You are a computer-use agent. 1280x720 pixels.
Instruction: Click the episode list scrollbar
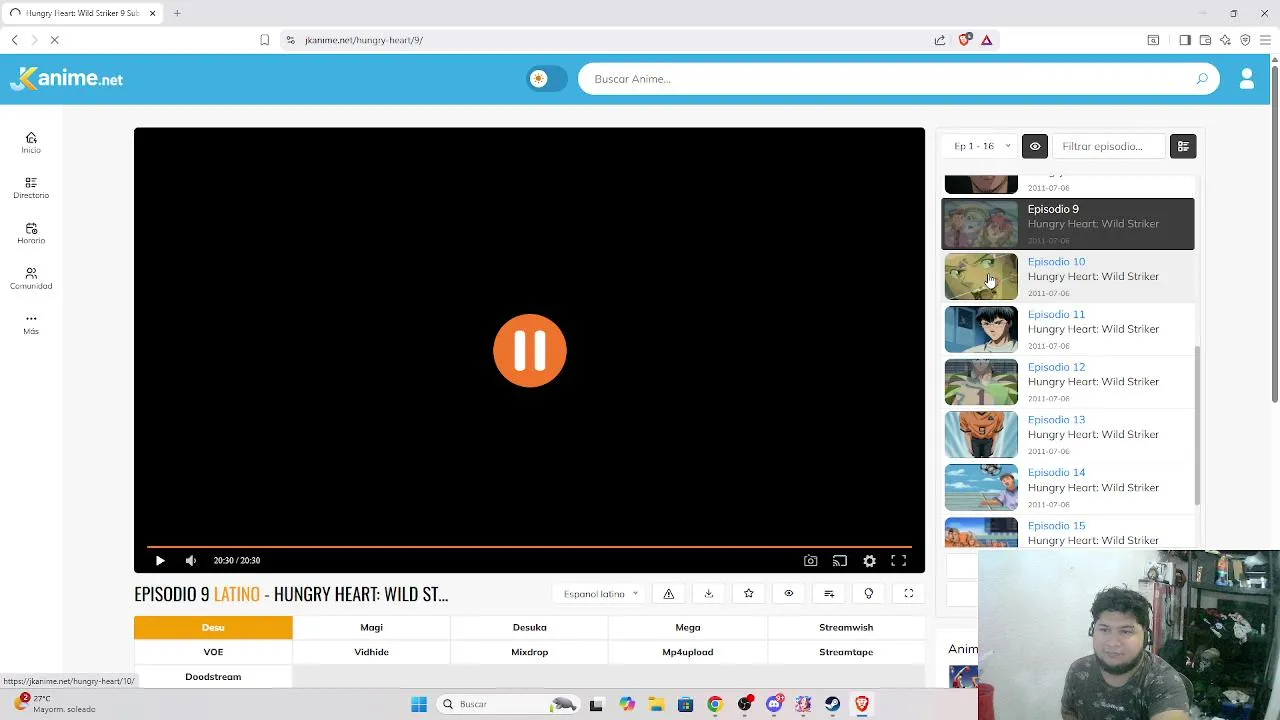(1197, 425)
